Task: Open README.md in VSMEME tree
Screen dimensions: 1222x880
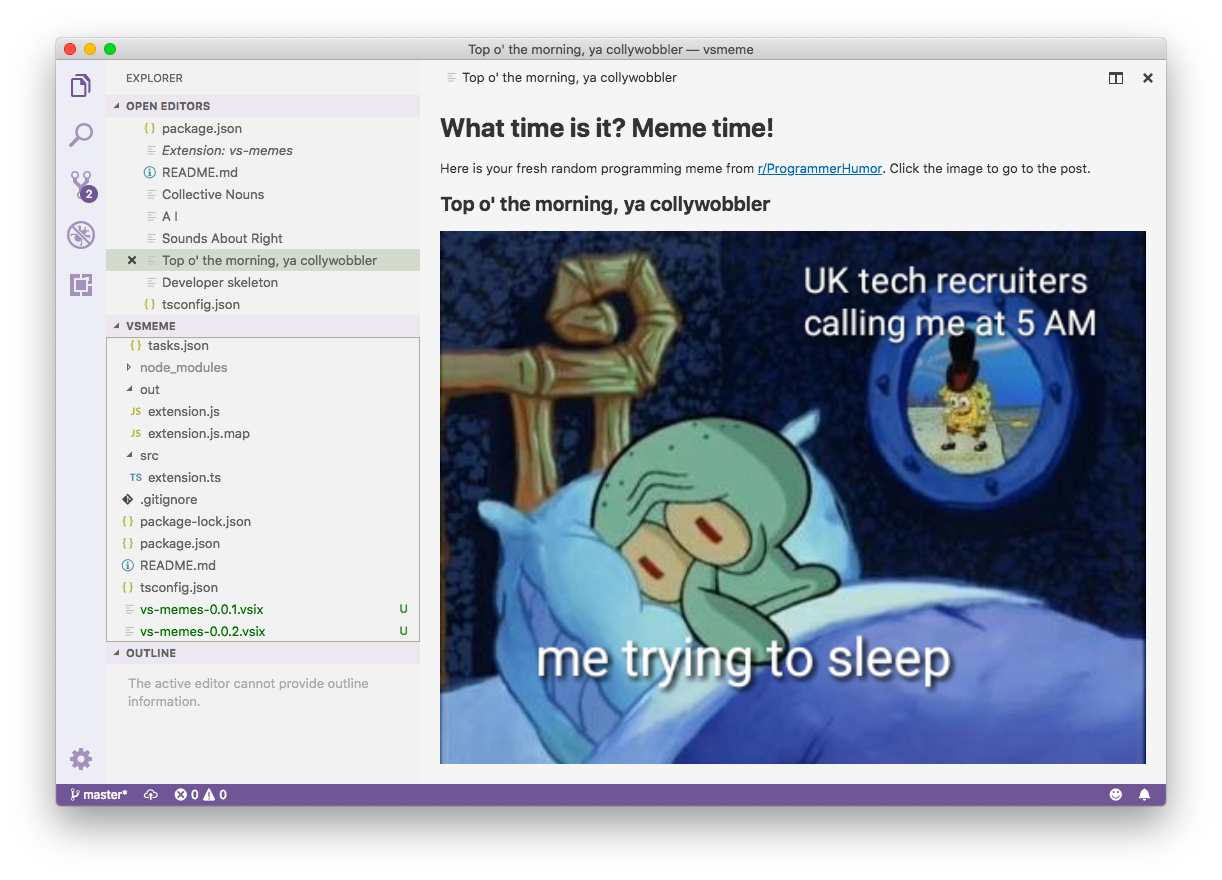Action: tap(263, 565)
